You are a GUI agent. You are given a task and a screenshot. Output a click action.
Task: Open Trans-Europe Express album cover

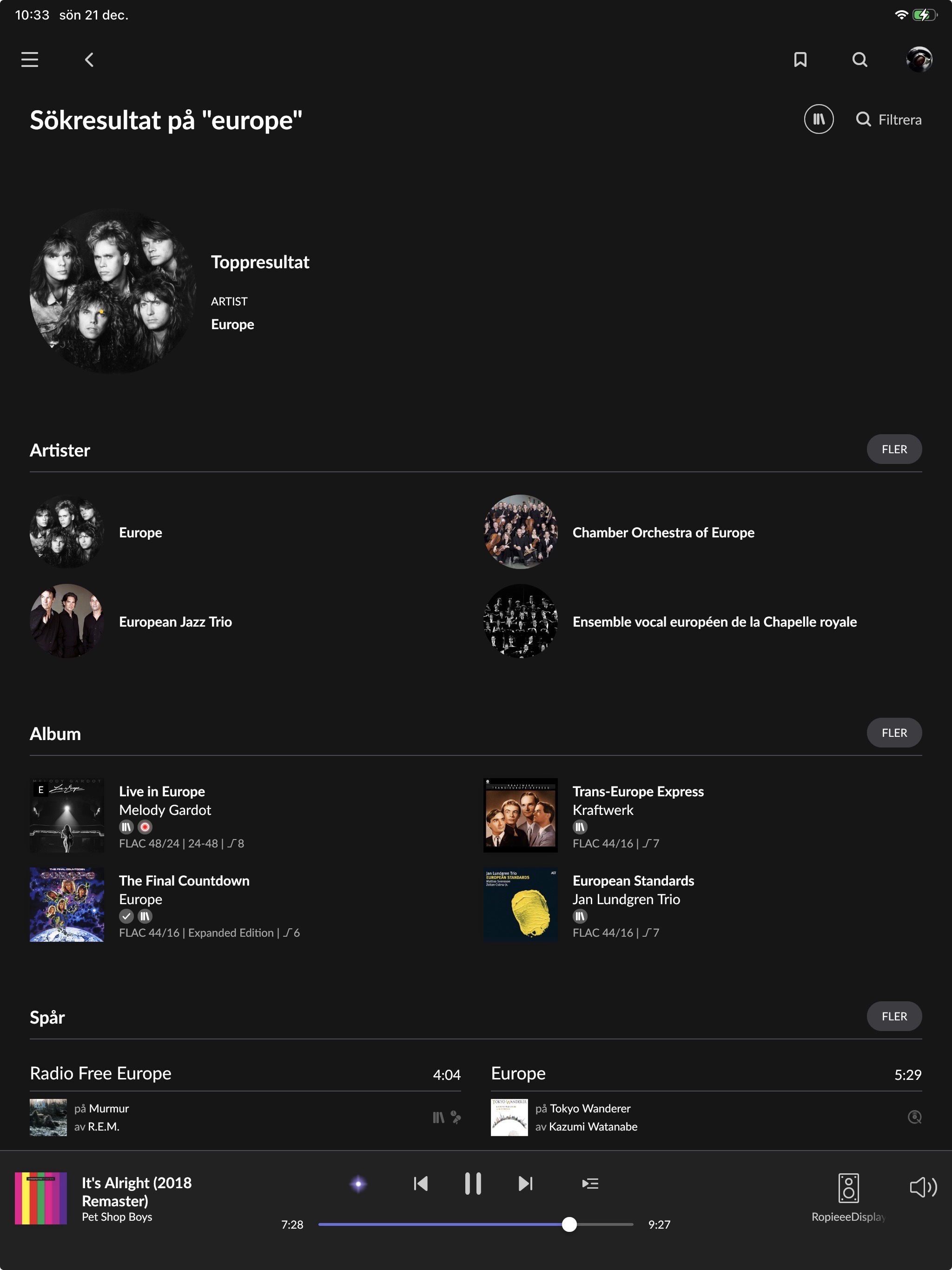pos(520,815)
